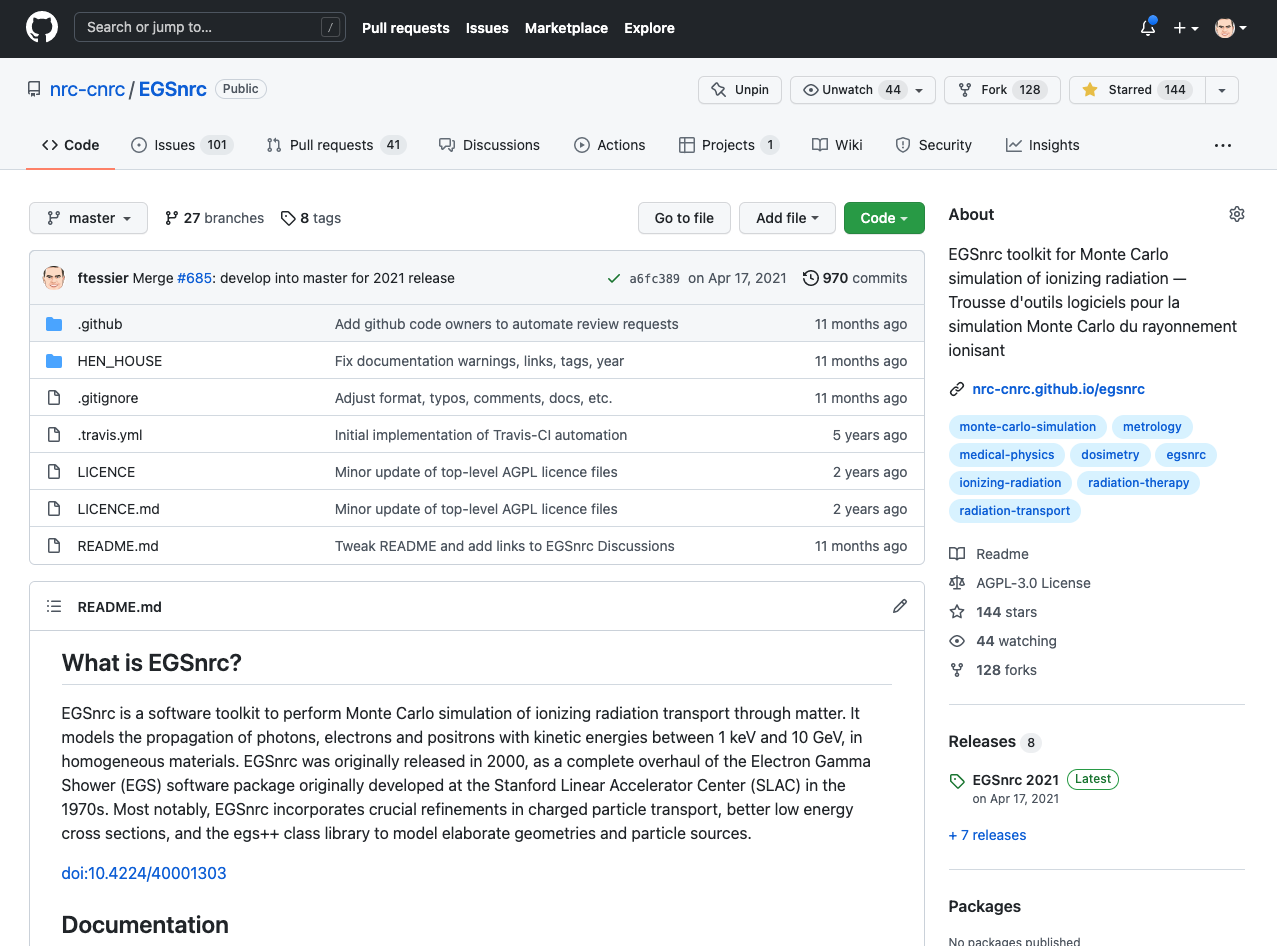Image resolution: width=1277 pixels, height=946 pixels.
Task: Select the metrology topic tag
Action: [x=1152, y=427]
